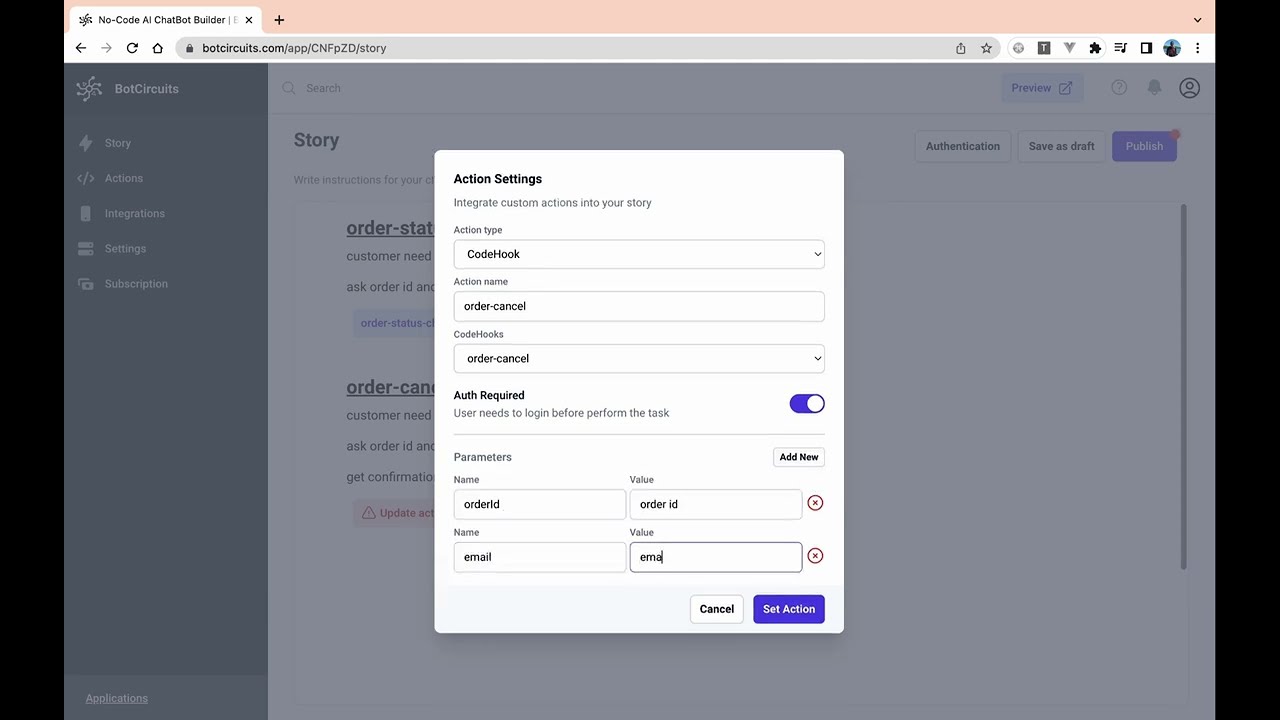
Task: Delete the email parameter row
Action: click(x=815, y=556)
